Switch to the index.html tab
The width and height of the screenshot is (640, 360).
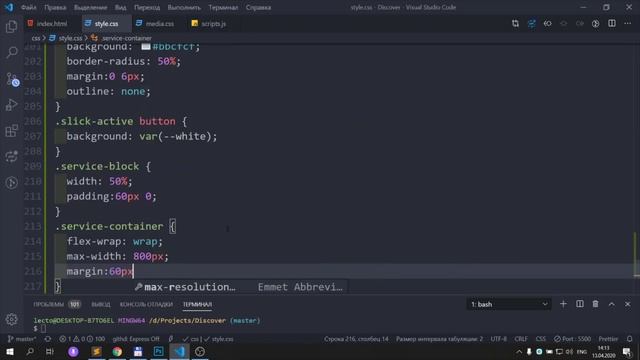point(51,24)
